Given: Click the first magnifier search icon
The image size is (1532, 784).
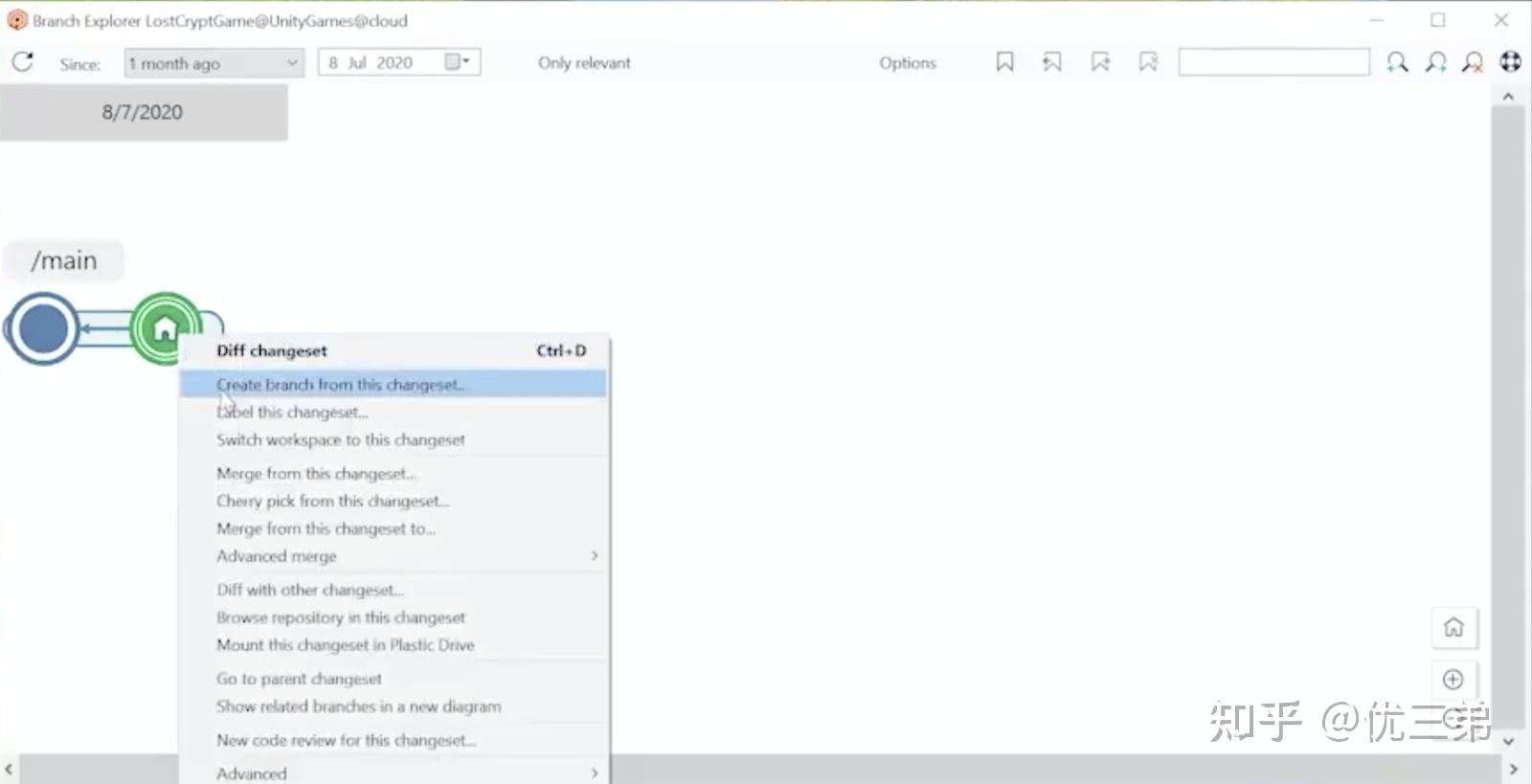Looking at the screenshot, I should click(x=1397, y=62).
